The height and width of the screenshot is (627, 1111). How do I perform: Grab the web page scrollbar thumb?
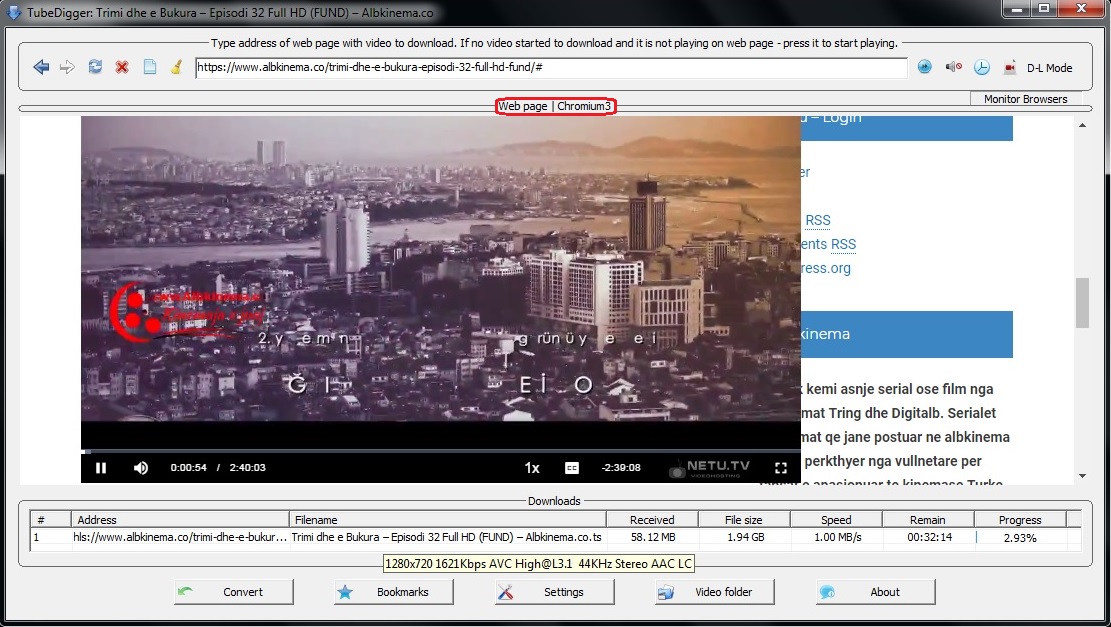[x=1082, y=303]
